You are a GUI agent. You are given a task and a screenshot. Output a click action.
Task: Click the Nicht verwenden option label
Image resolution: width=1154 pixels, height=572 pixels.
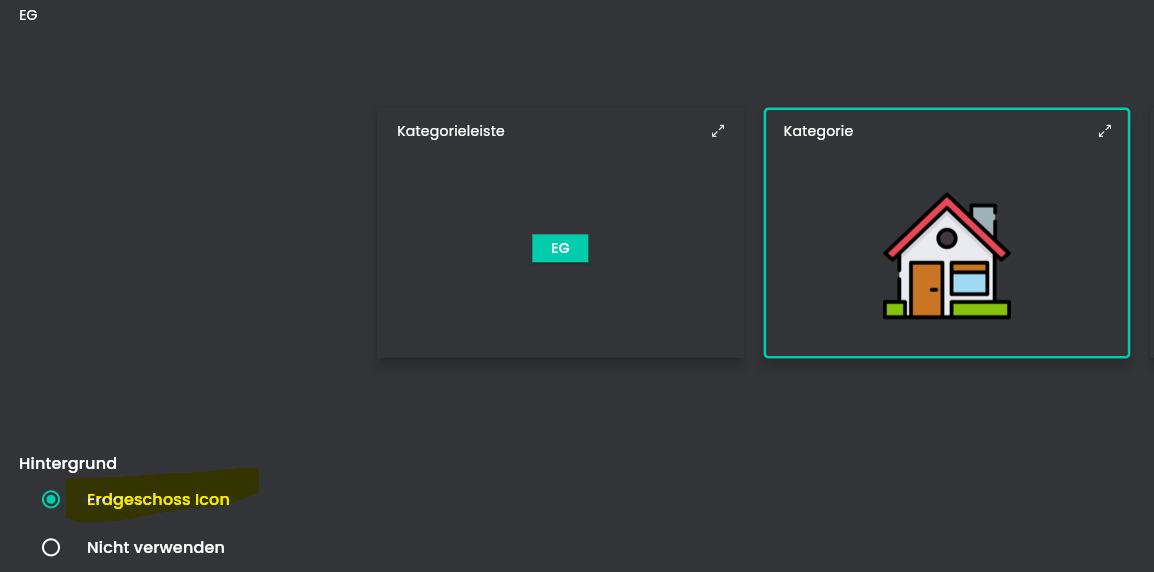(155, 547)
